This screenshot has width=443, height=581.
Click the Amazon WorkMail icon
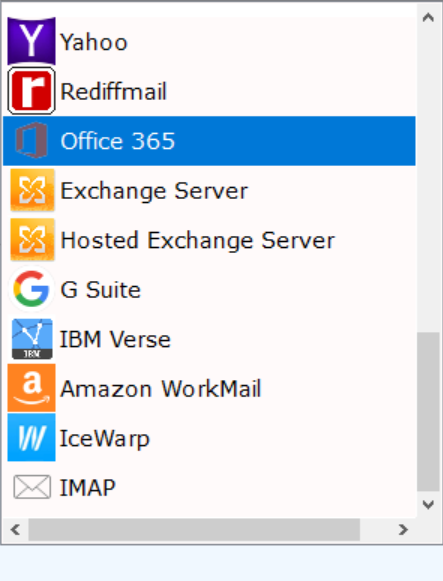pyautogui.click(x=31, y=388)
